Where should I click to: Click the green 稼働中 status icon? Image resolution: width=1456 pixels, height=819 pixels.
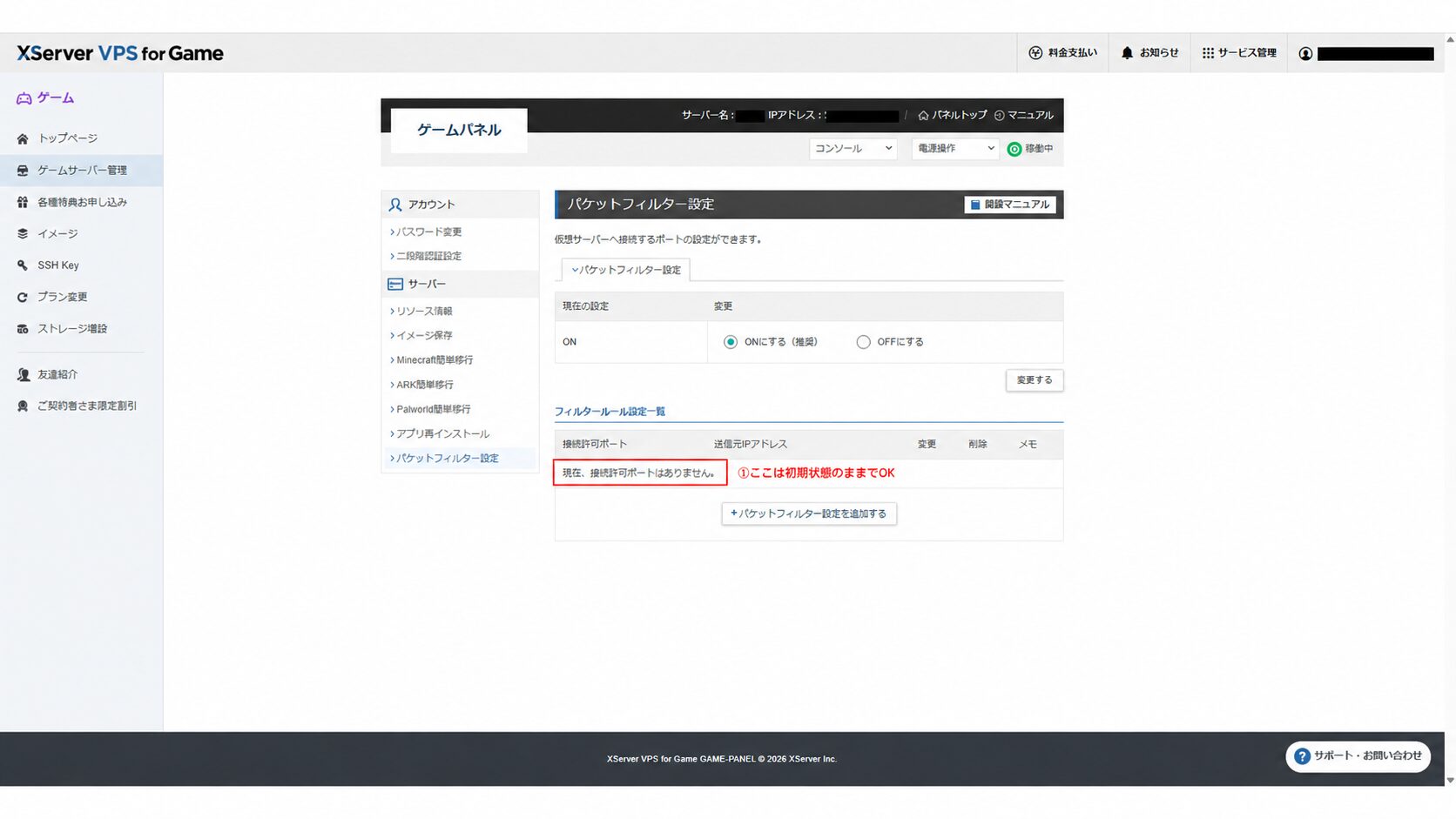(1014, 149)
